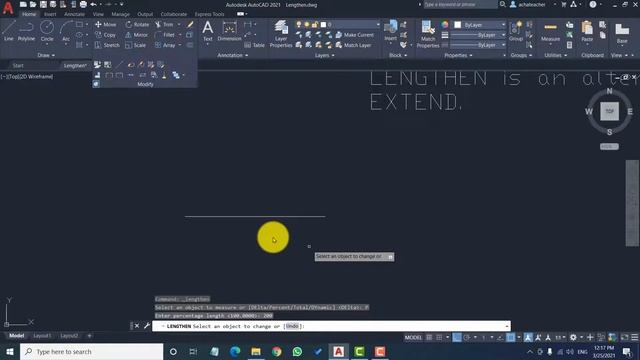Viewport: 640px width, 360px height.
Task: Click the Plot printer icon in Quick Access
Action: click(83, 4)
